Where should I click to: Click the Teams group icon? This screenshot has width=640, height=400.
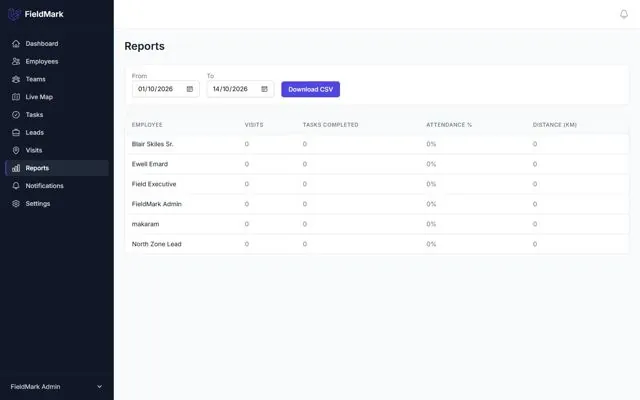pyautogui.click(x=16, y=79)
